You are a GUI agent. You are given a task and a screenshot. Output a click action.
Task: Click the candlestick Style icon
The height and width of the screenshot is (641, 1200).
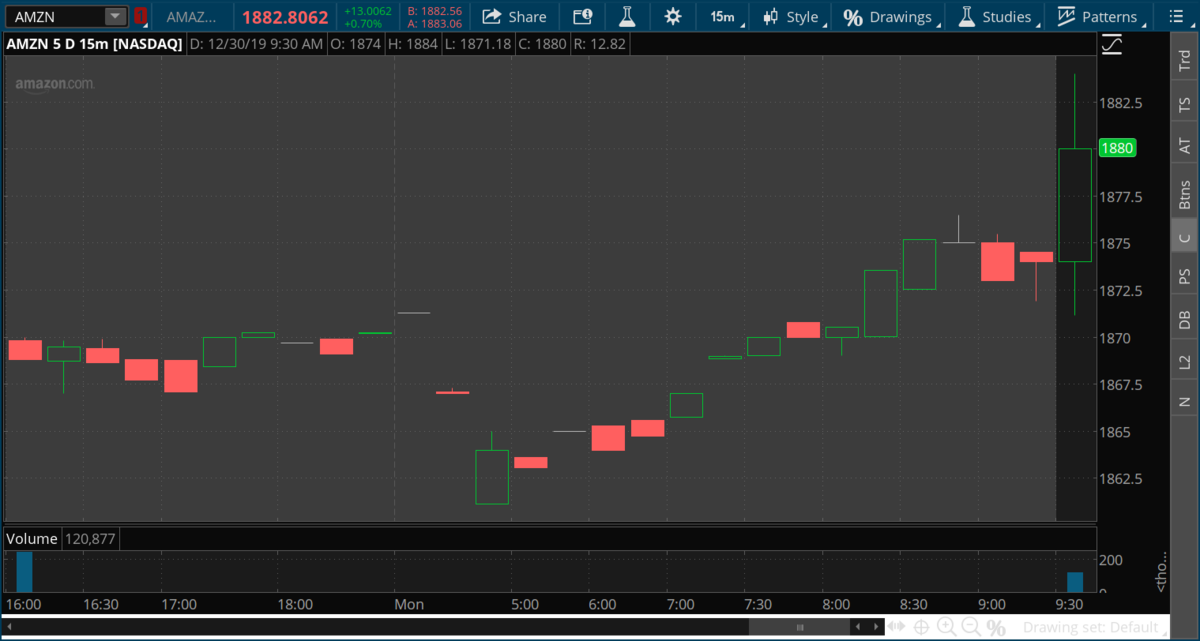click(x=771, y=16)
